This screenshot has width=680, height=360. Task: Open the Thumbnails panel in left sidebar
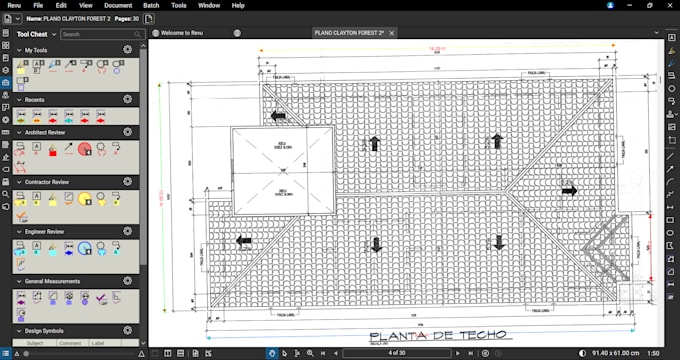click(x=6, y=46)
